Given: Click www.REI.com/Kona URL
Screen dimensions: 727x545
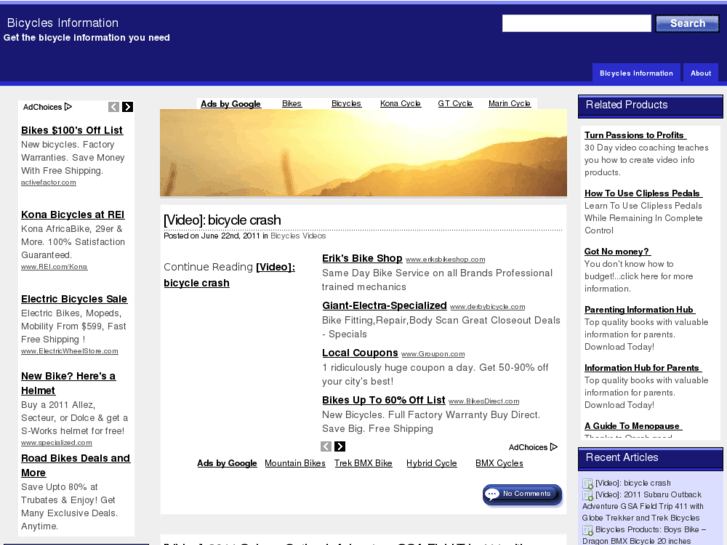Looking at the screenshot, I should 54,267.
